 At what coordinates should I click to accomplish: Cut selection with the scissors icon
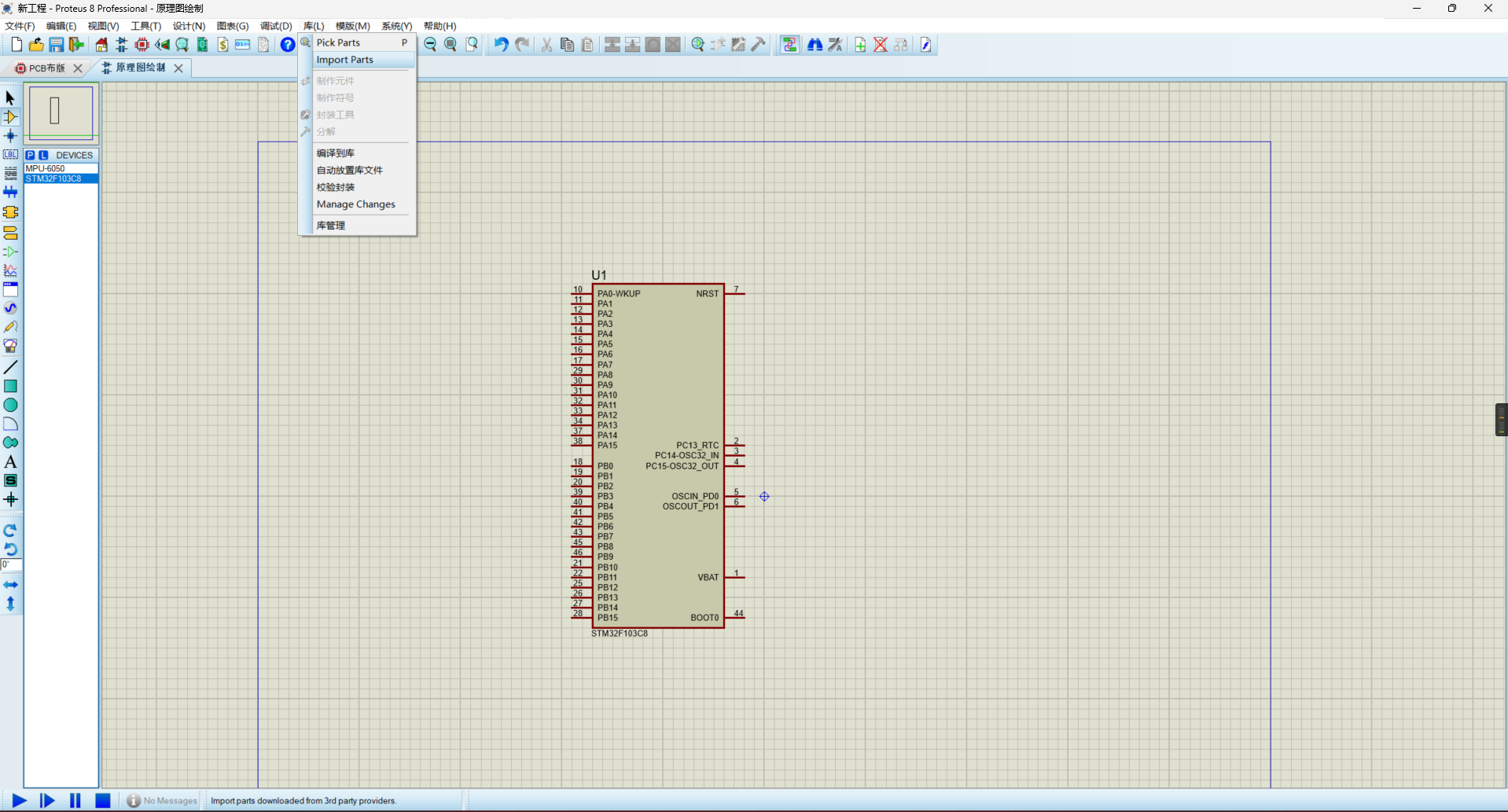point(546,45)
